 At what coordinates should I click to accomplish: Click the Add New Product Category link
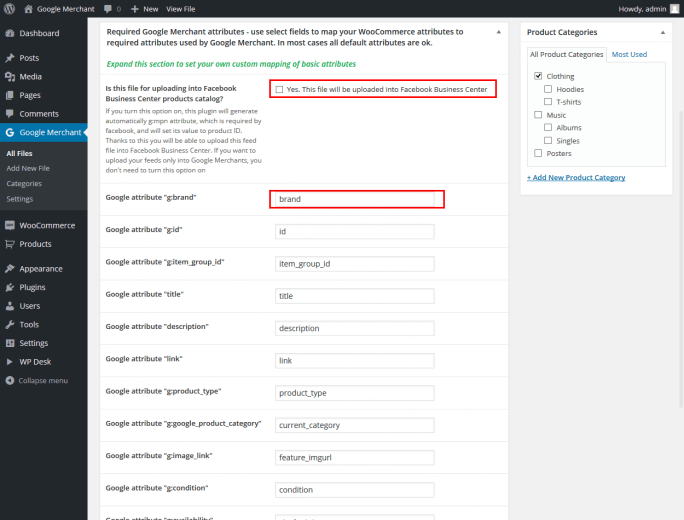576,178
